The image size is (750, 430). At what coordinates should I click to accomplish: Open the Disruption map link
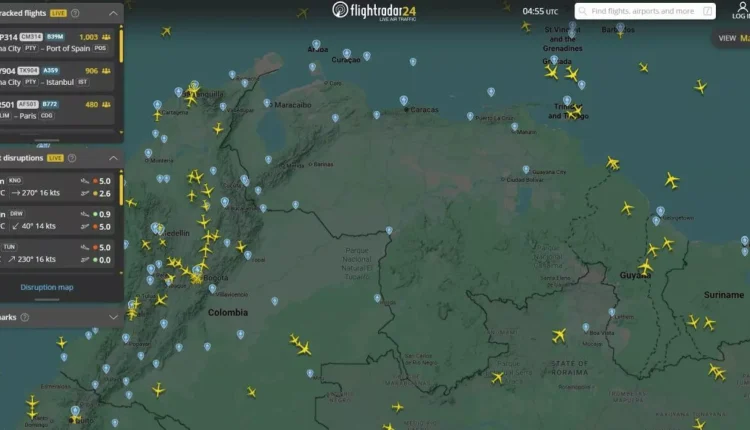47,287
